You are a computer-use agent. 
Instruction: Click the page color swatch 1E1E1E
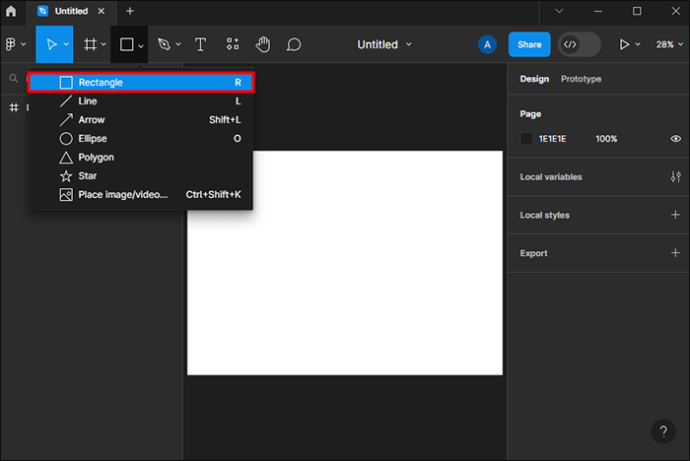pyautogui.click(x=527, y=139)
